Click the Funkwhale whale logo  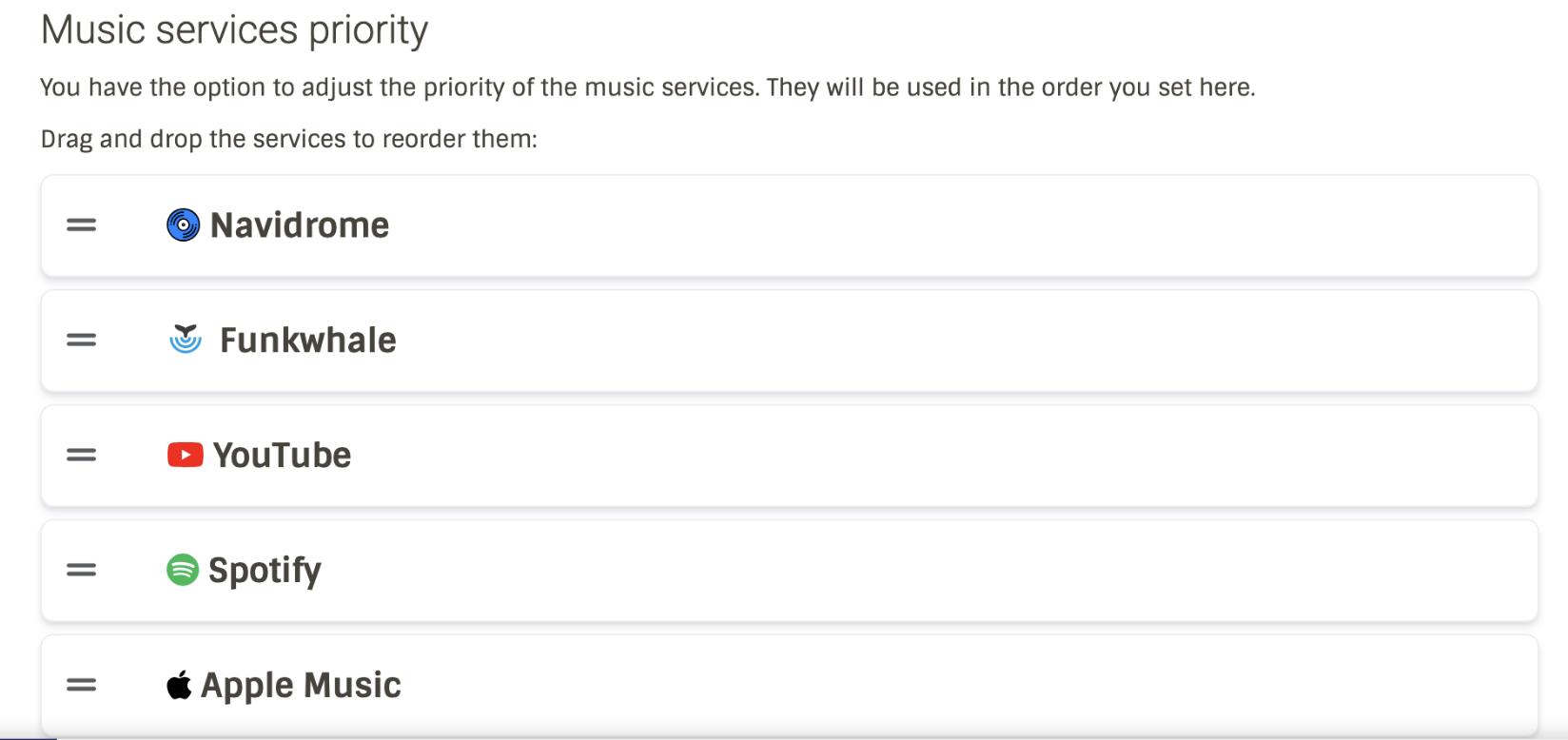coord(186,339)
